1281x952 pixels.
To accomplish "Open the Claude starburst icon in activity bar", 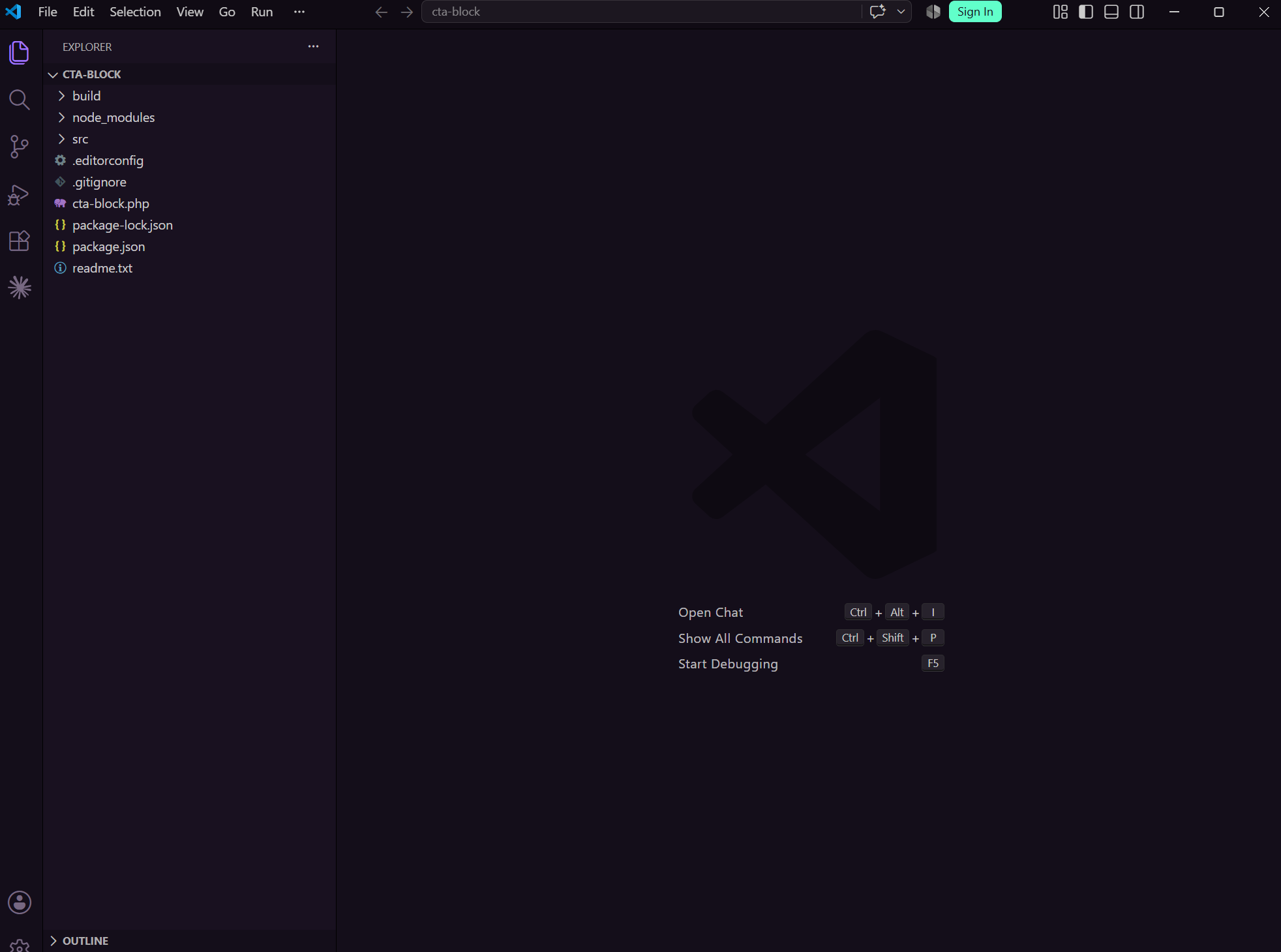I will click(20, 288).
